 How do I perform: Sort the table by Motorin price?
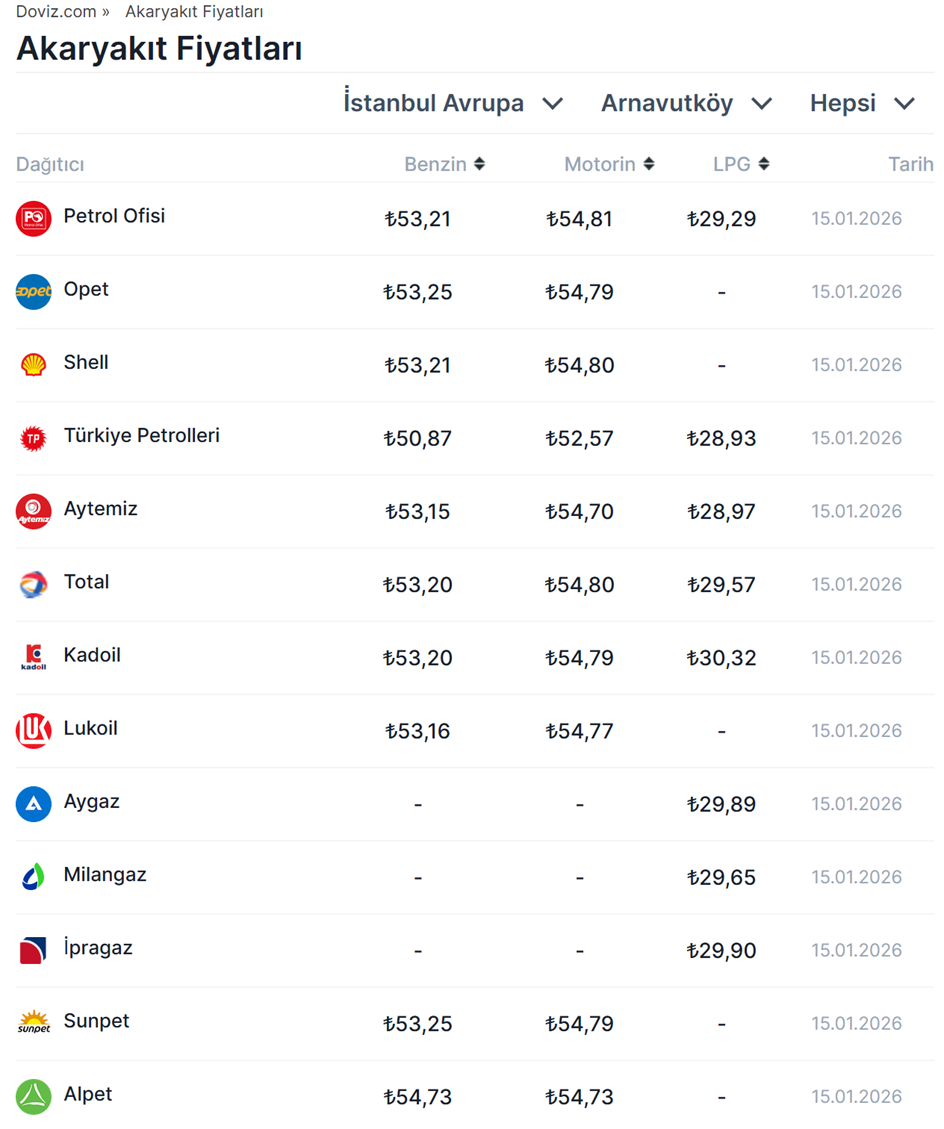click(x=609, y=164)
